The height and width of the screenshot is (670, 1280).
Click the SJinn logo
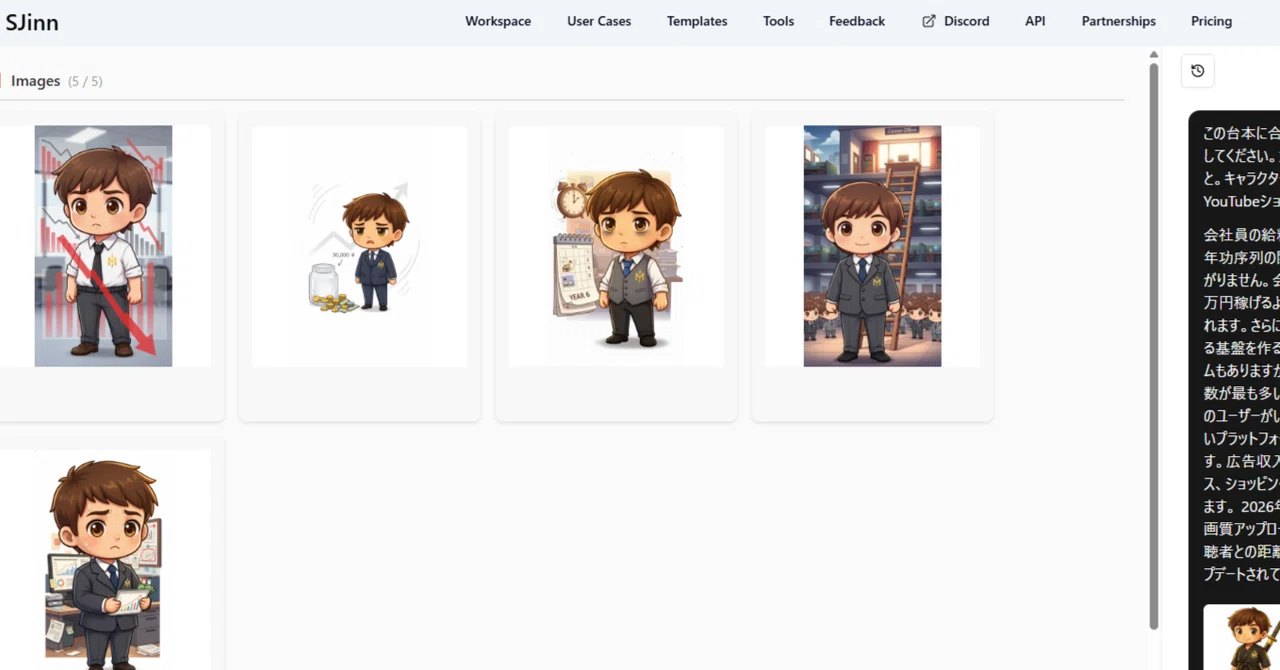coord(32,21)
